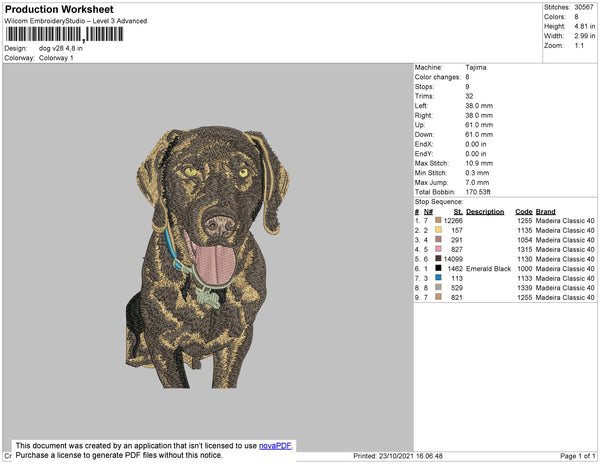Click the Brand column header
The image size is (600, 464).
(x=545, y=212)
